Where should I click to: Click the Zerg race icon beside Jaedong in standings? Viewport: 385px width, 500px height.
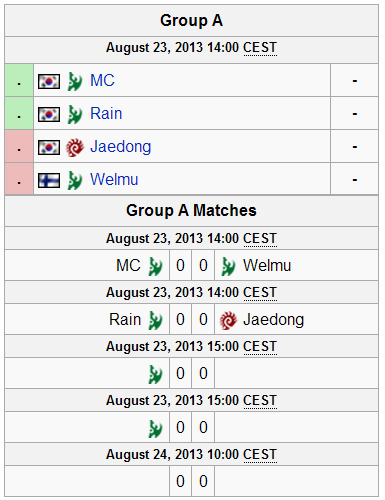75,147
